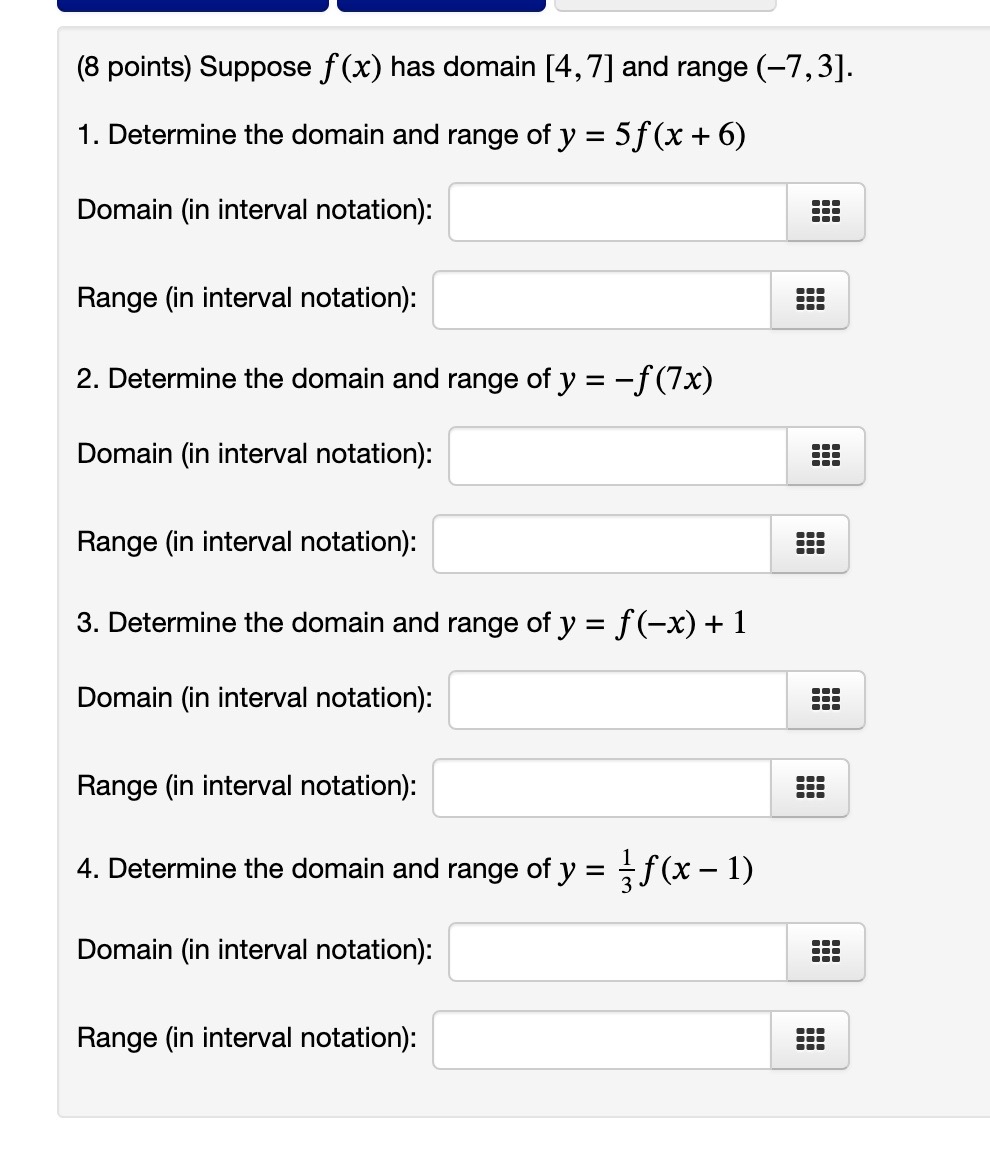This screenshot has height=1153, width=990.
Task: Click the domain answer field for problem 4
Action: [615, 952]
